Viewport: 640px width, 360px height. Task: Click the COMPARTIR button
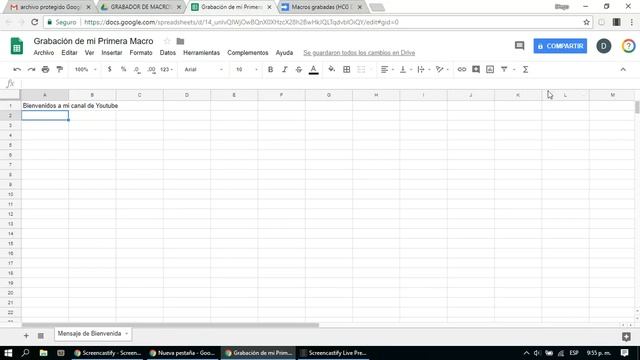coord(560,46)
